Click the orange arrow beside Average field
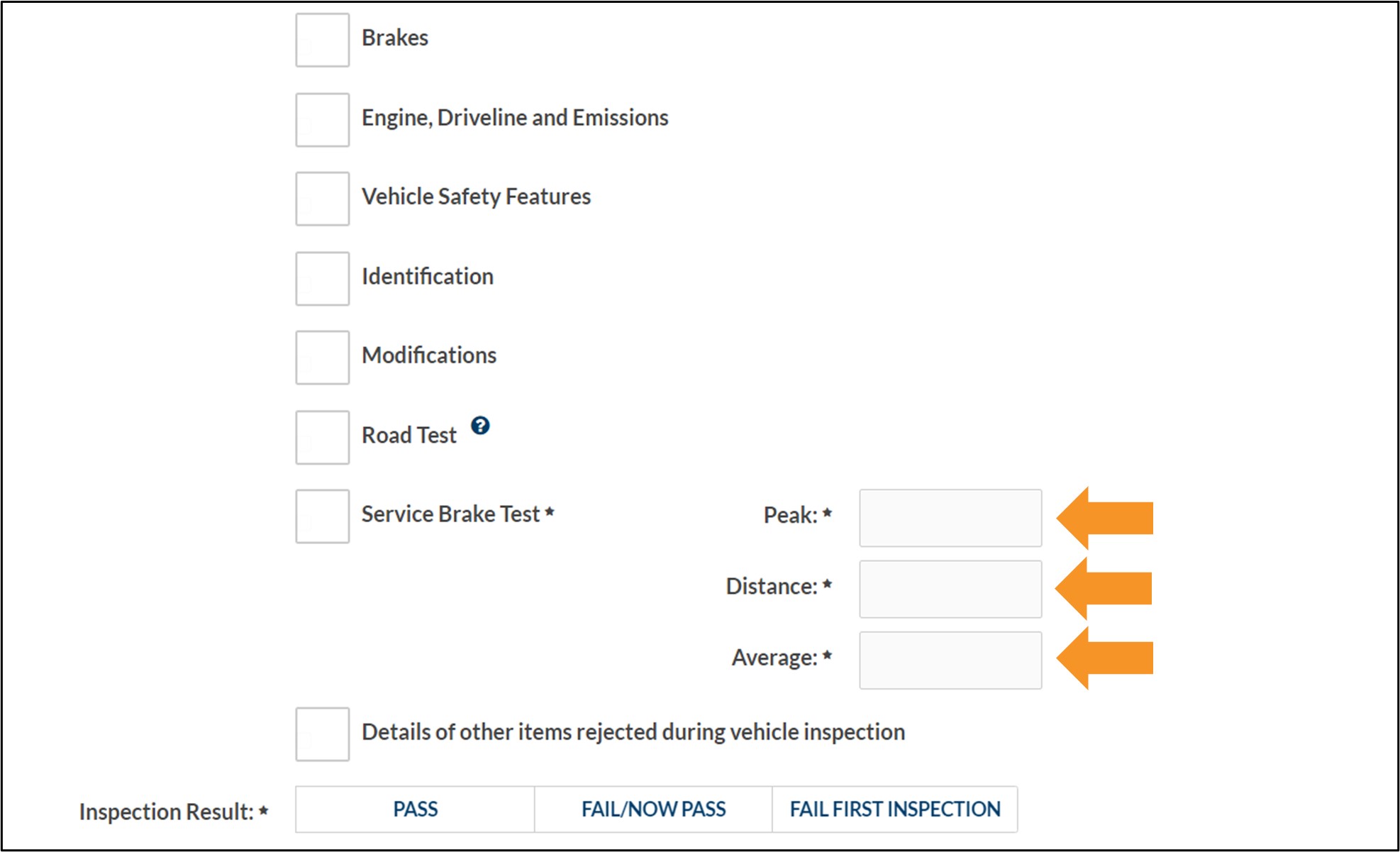1400x852 pixels. [x=1105, y=658]
